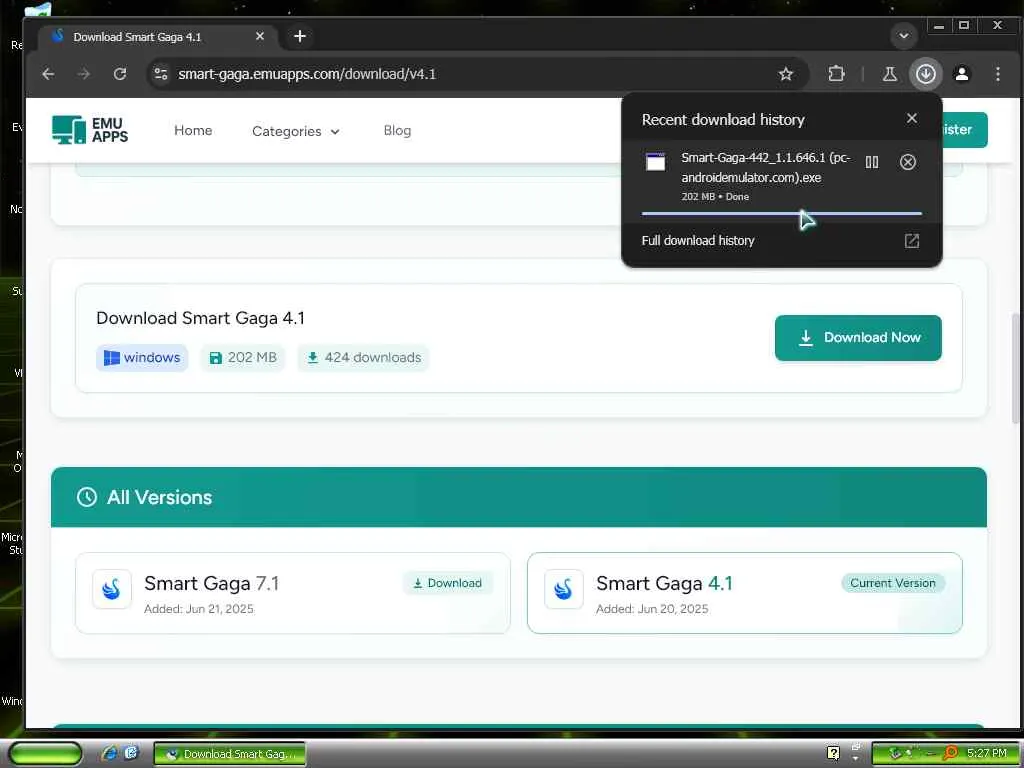Cancel the Smart-Gaga exe download
The image size is (1024, 768).
tap(908, 162)
